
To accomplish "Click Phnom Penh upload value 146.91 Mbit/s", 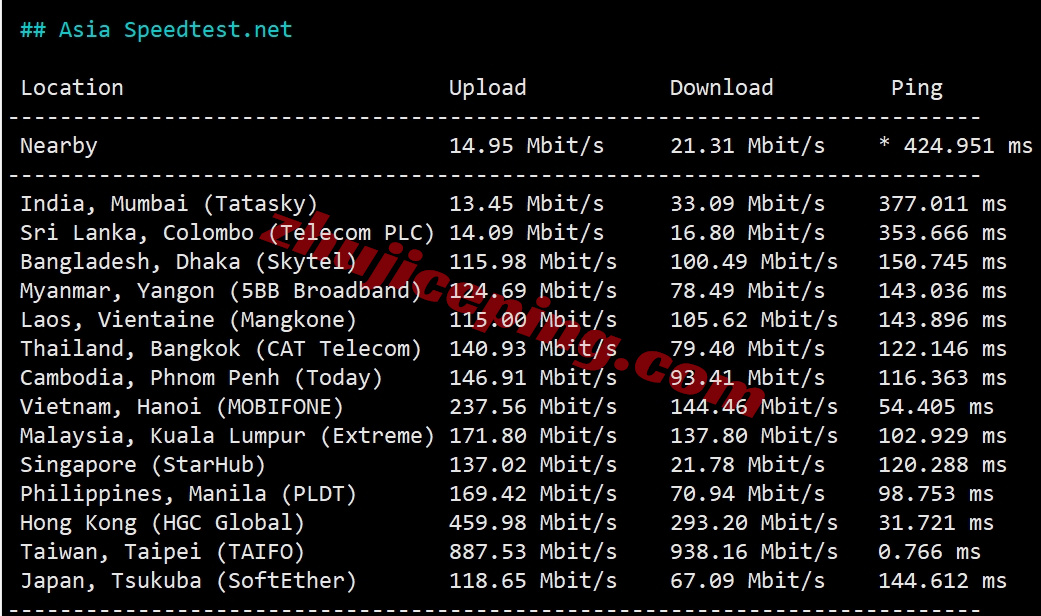I will coord(533,378).
